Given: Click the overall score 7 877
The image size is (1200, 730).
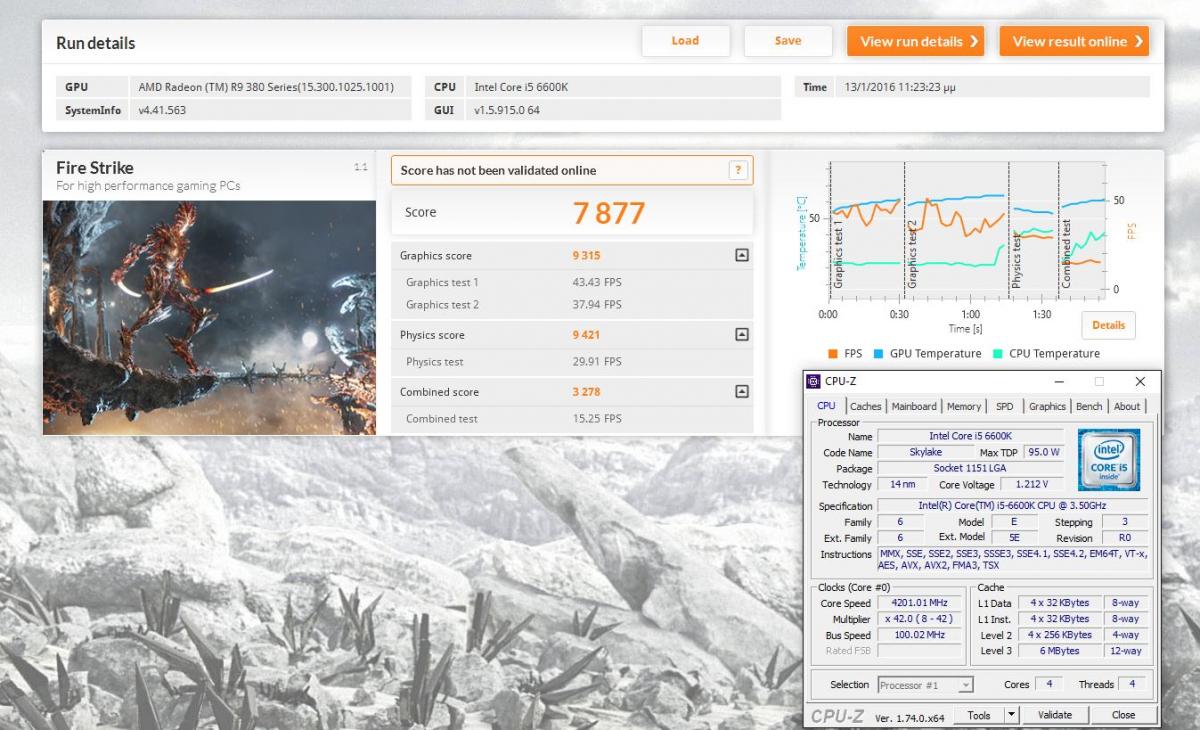Looking at the screenshot, I should [608, 213].
